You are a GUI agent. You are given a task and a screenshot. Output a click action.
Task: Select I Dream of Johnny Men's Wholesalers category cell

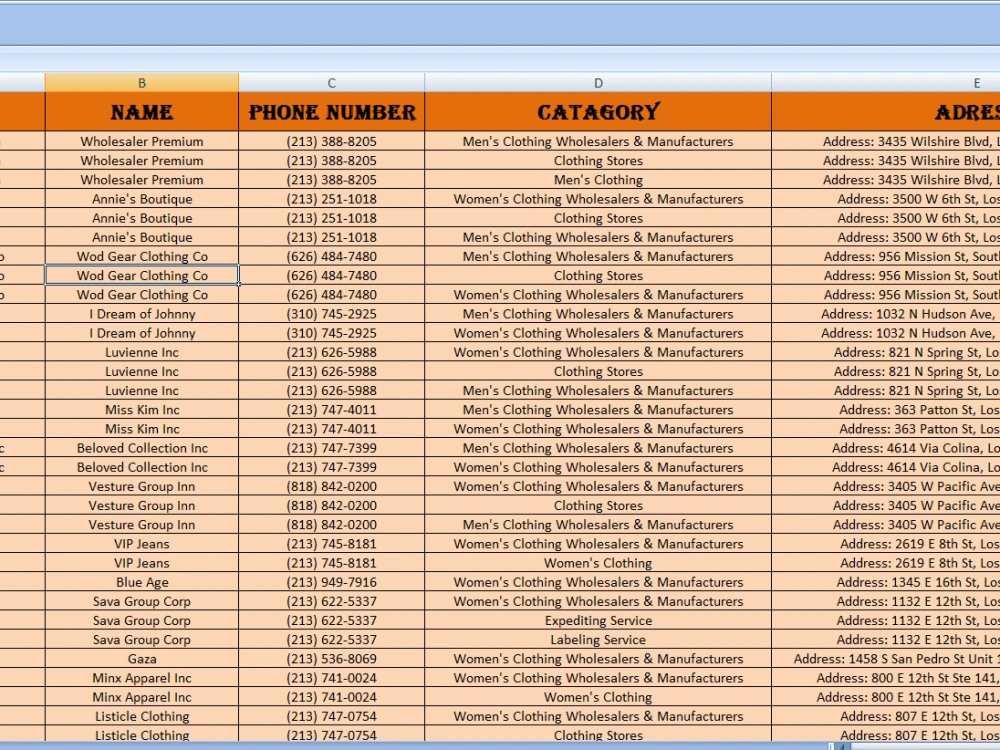(x=598, y=314)
